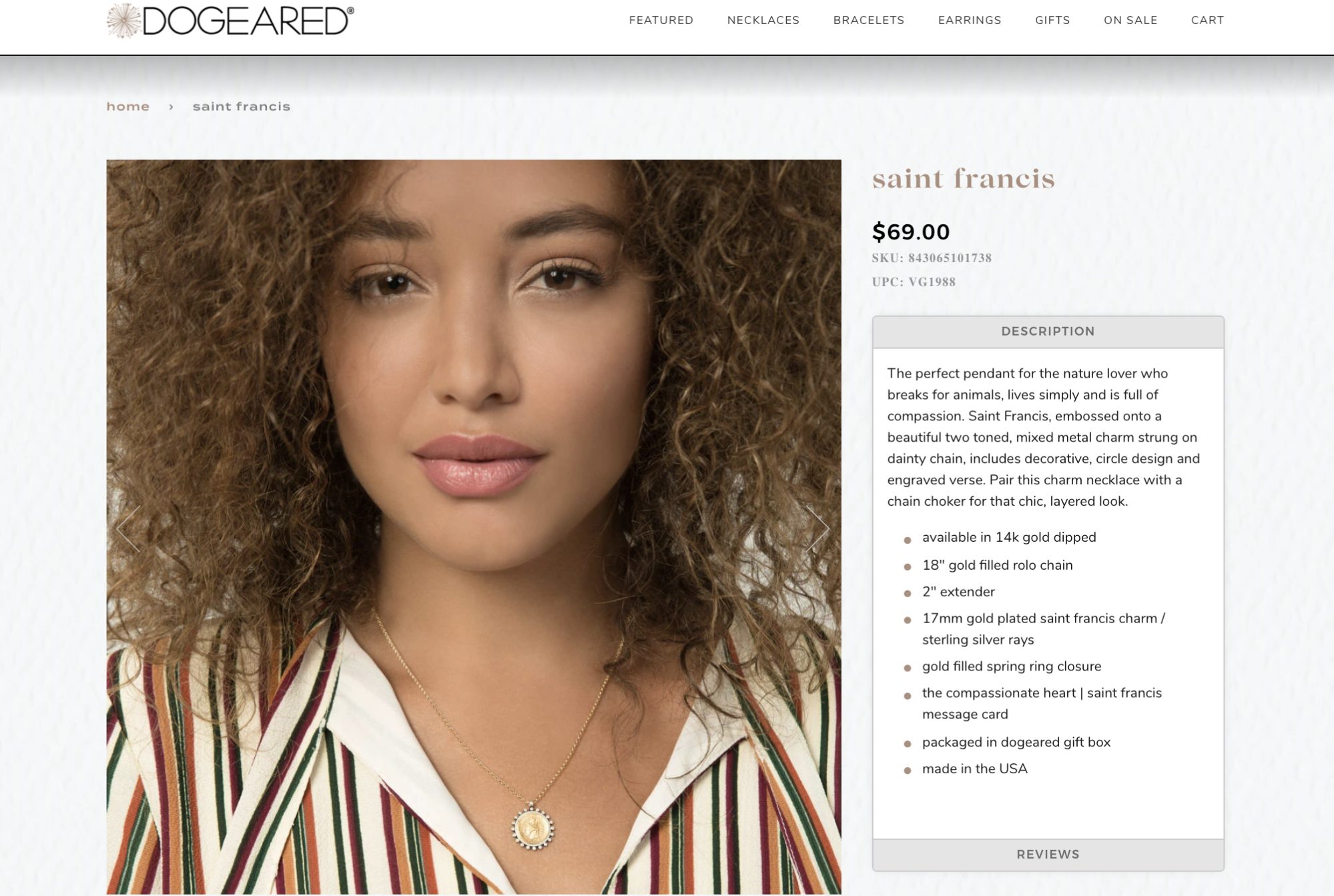
Task: Click the pendant charm in the photo
Action: pyautogui.click(x=533, y=828)
